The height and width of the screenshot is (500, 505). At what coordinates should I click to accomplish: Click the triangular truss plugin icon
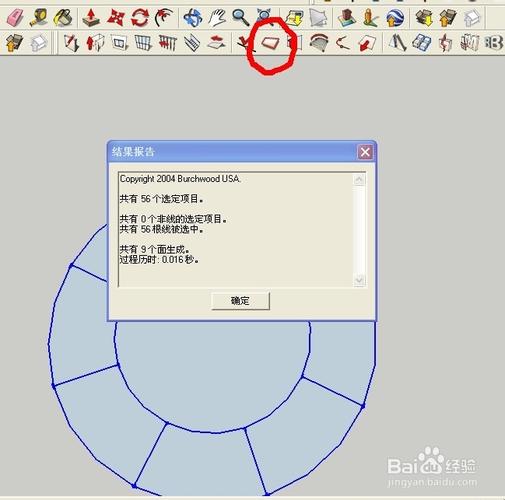(x=397, y=43)
